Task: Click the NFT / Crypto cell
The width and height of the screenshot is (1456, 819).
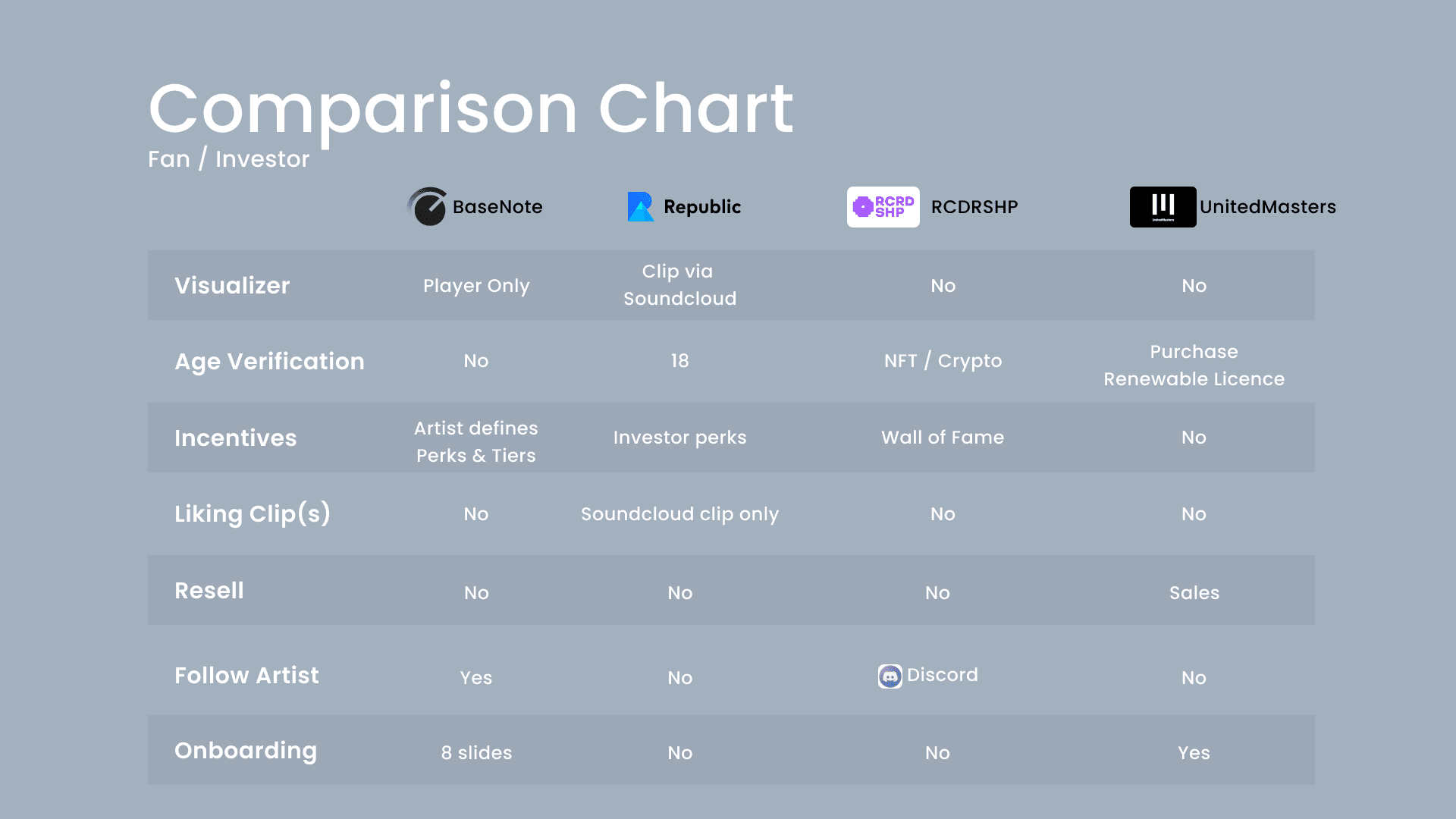Action: coord(943,361)
